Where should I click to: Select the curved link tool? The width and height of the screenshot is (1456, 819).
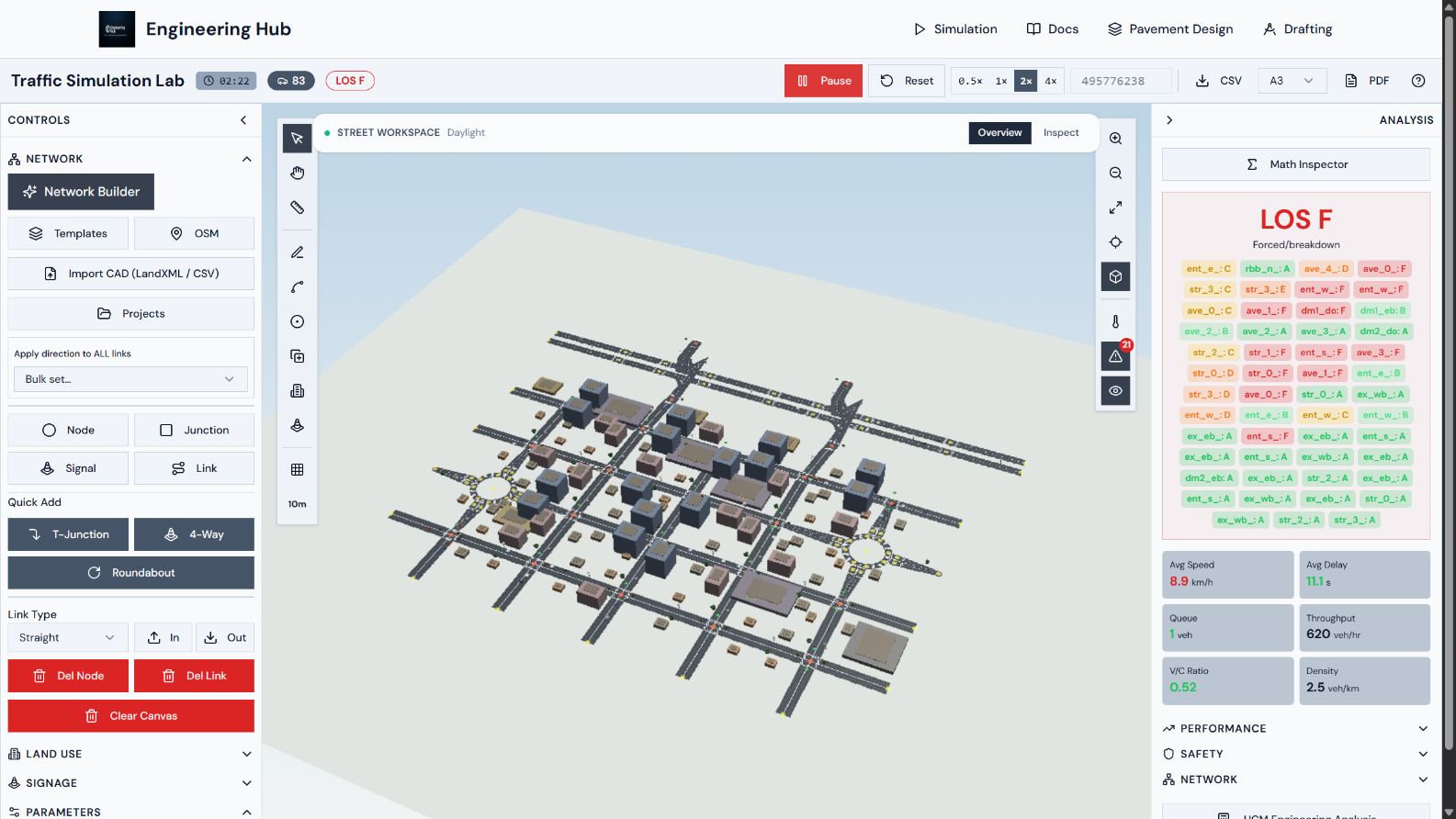297,287
